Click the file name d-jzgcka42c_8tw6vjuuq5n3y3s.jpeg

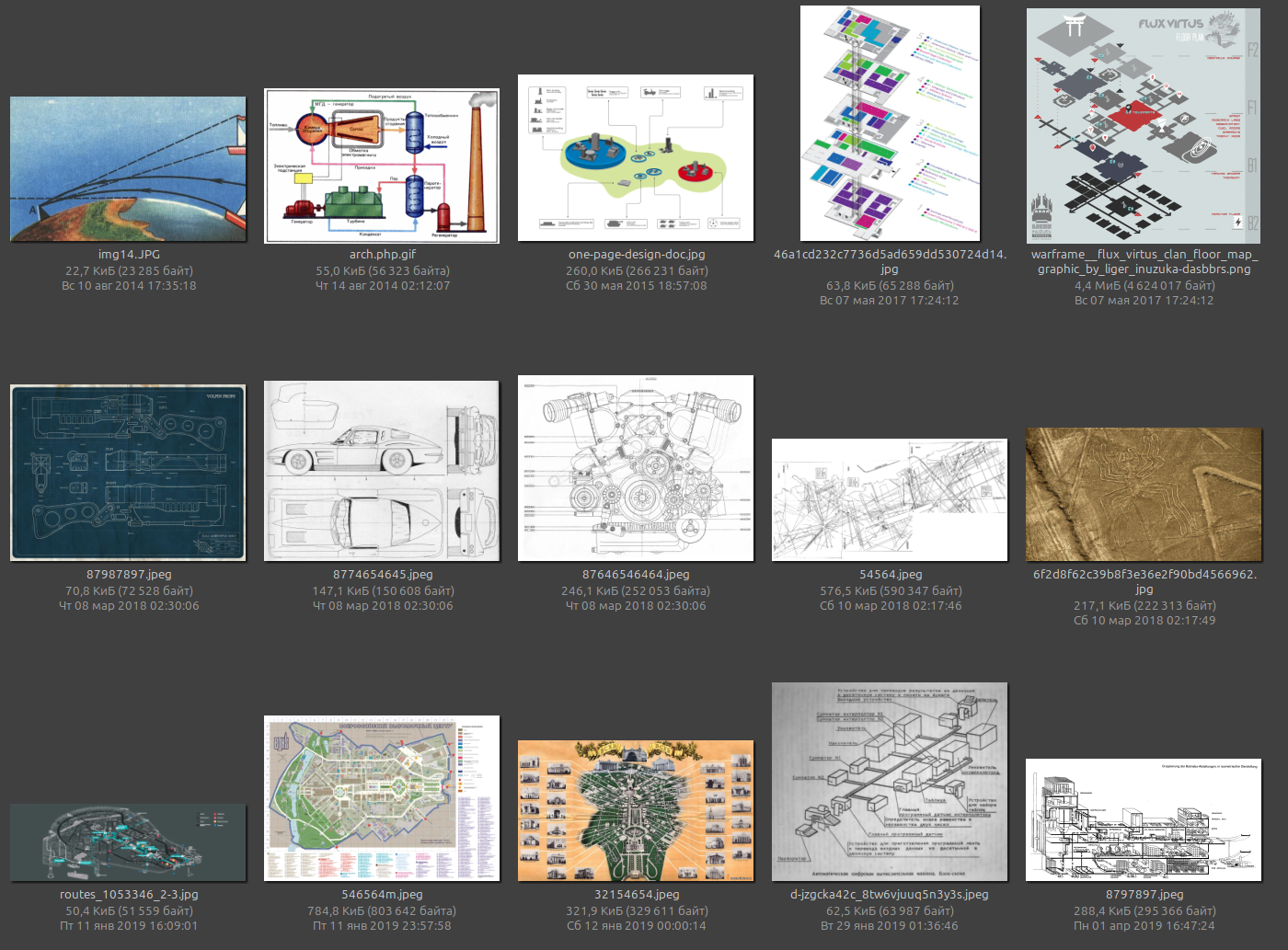[x=890, y=895]
